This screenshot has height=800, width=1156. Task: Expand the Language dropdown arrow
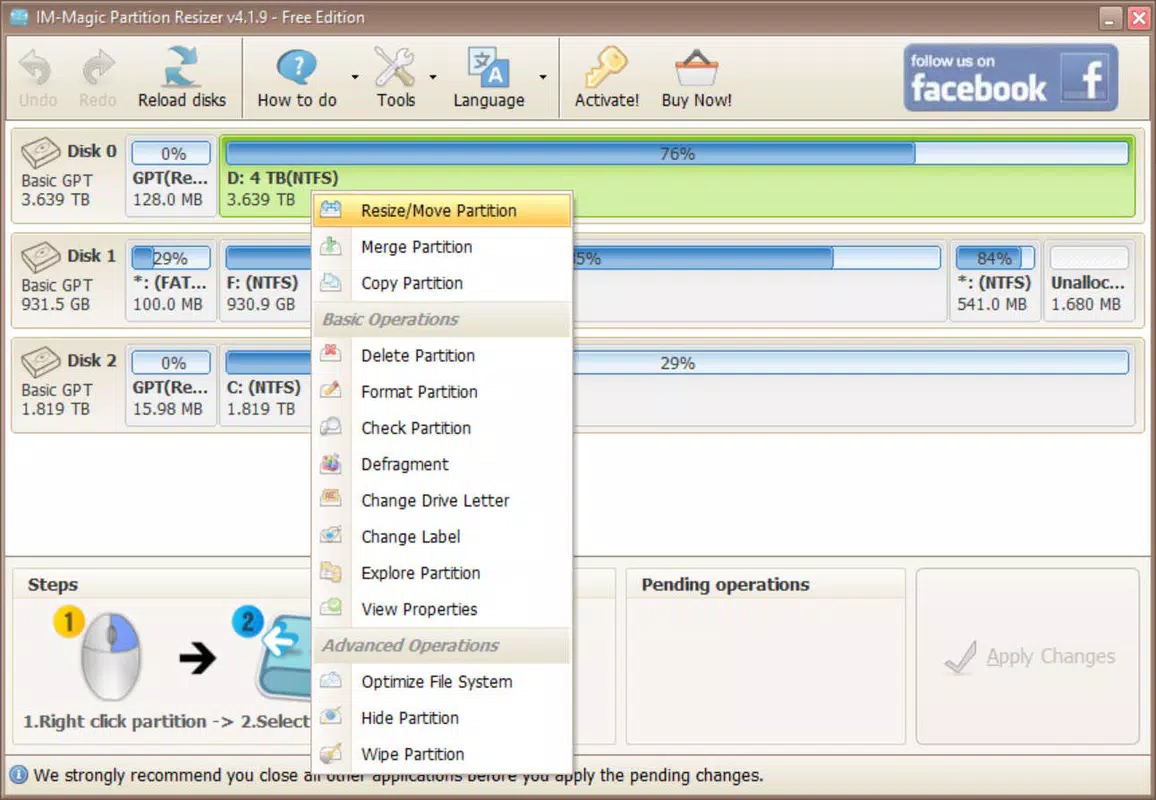point(543,77)
